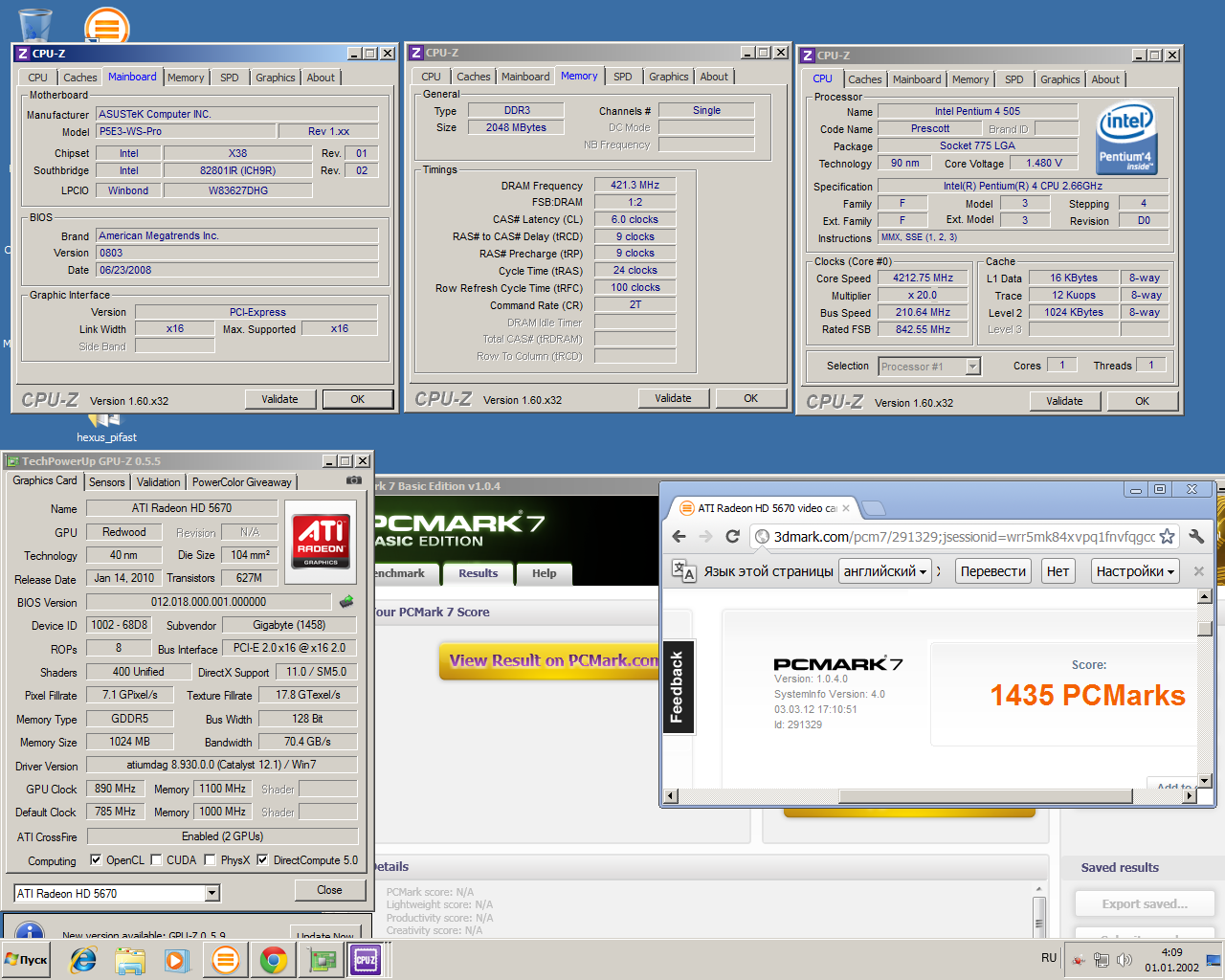Click Chrome address bar URL
The width and height of the screenshot is (1225, 980).
click(x=965, y=537)
